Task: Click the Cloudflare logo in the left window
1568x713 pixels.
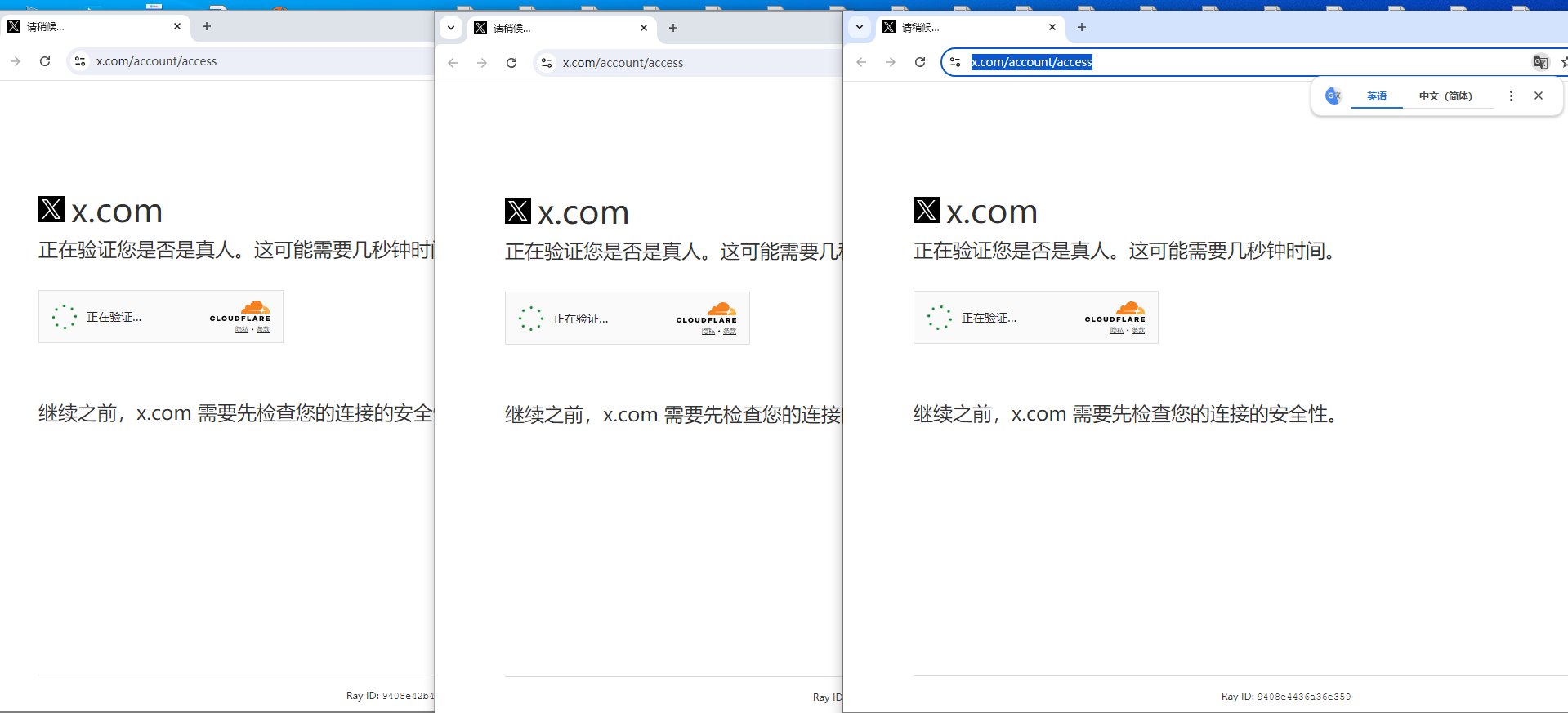Action: pos(240,312)
